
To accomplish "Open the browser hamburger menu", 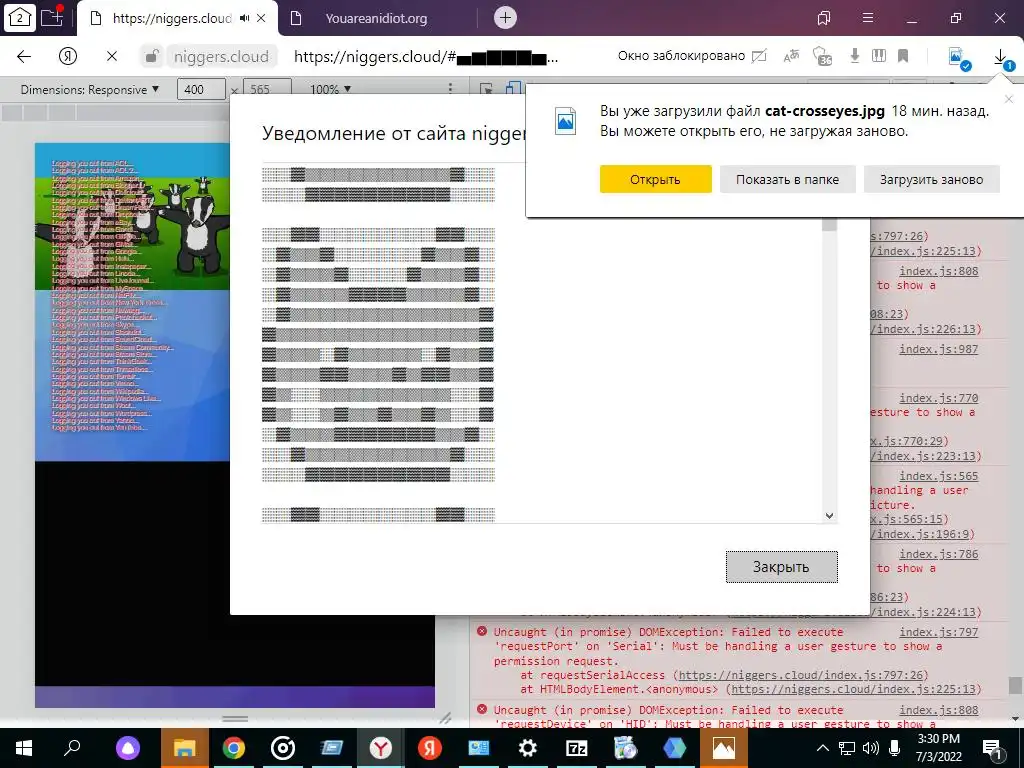I will [x=867, y=18].
